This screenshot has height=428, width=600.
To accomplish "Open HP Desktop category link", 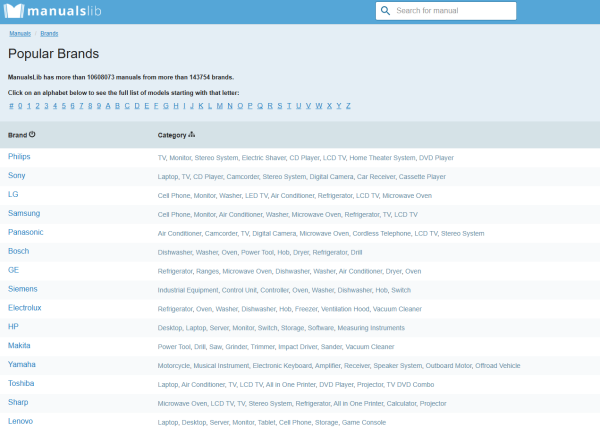I will [170, 328].
